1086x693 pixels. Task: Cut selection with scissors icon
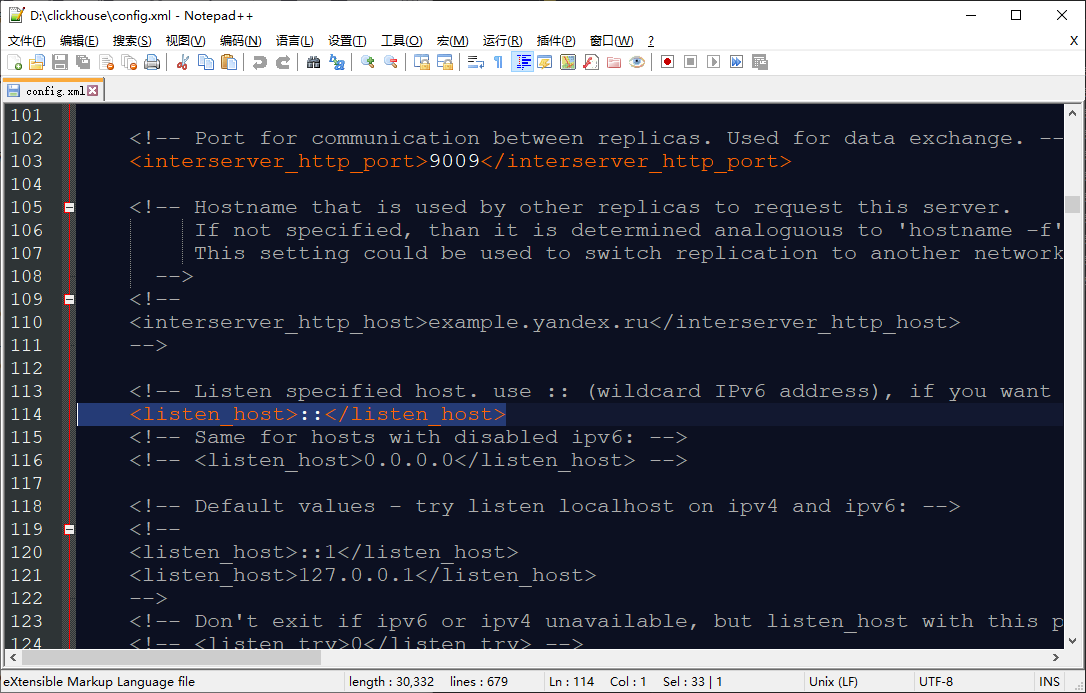coord(183,62)
